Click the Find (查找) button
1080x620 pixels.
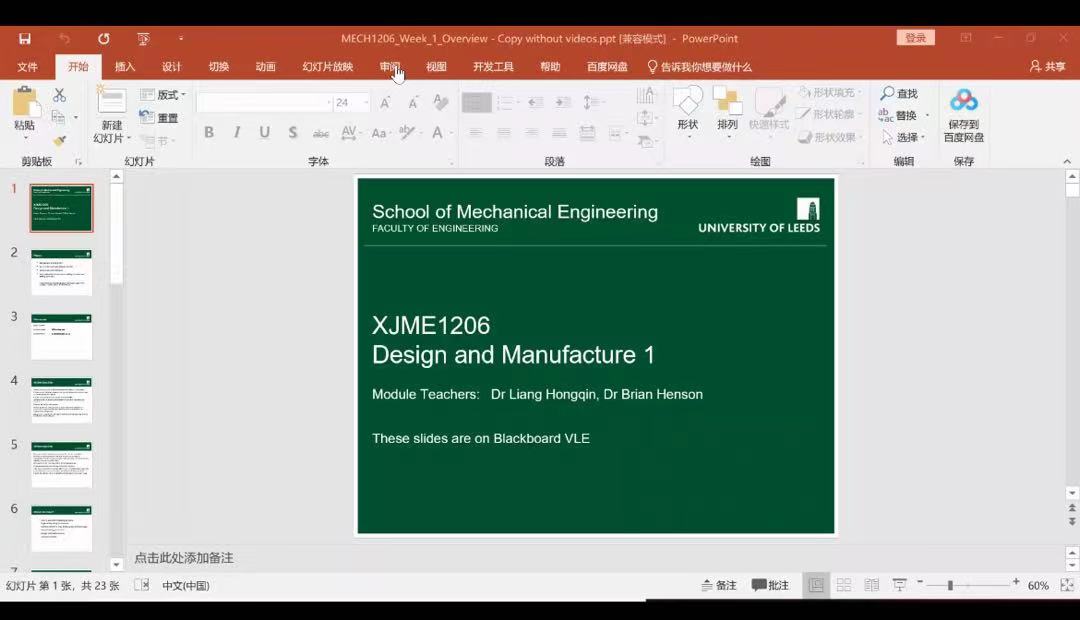pos(898,94)
